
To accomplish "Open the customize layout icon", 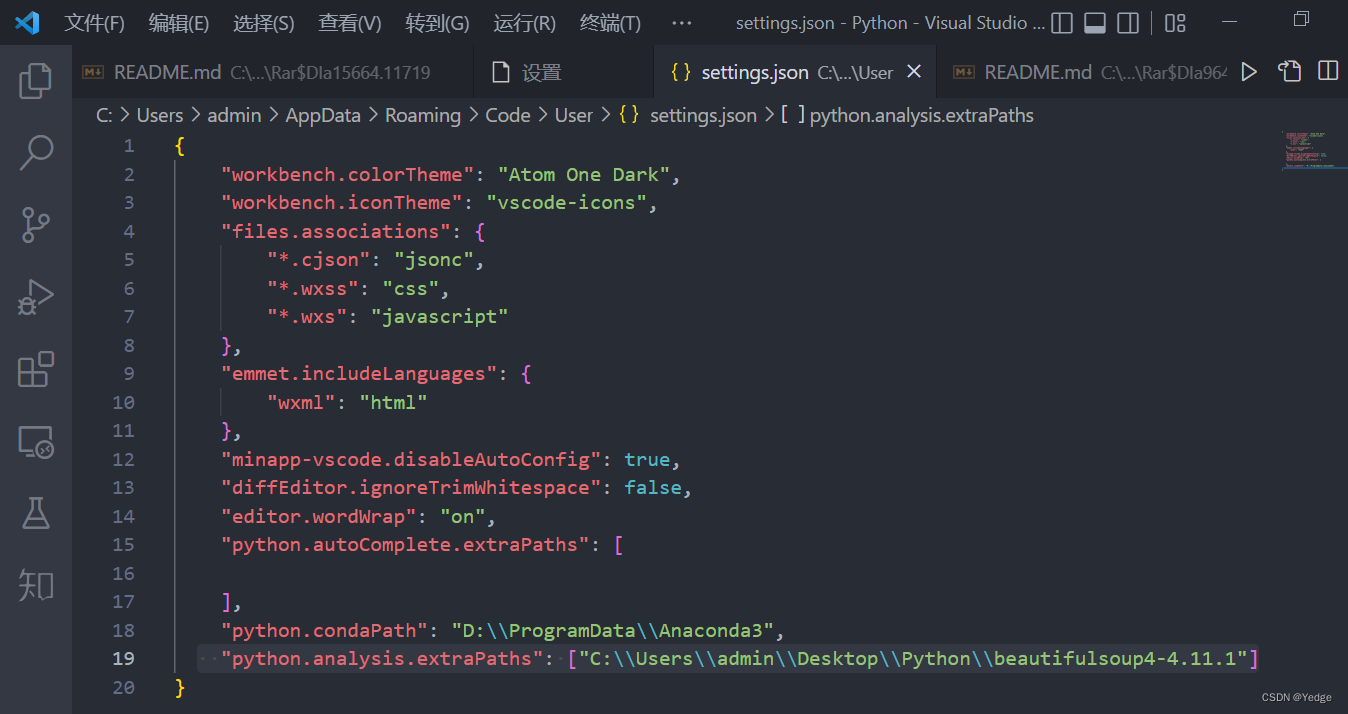I will [1176, 23].
